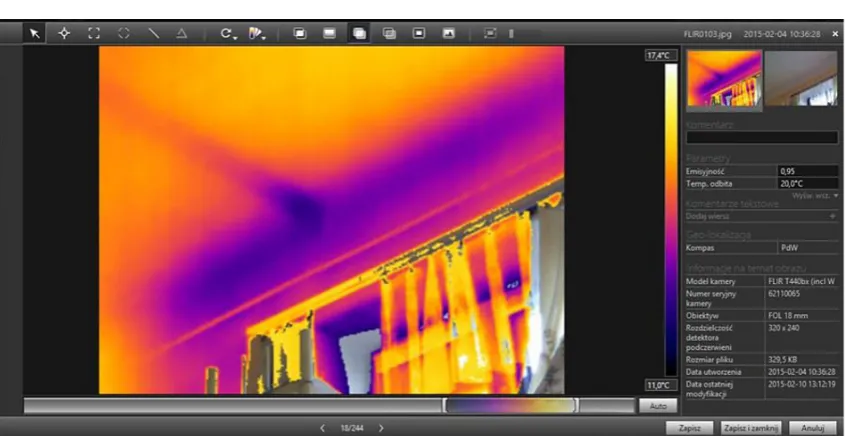Click the Obiektyw value FOL 18 mm

pos(788,315)
